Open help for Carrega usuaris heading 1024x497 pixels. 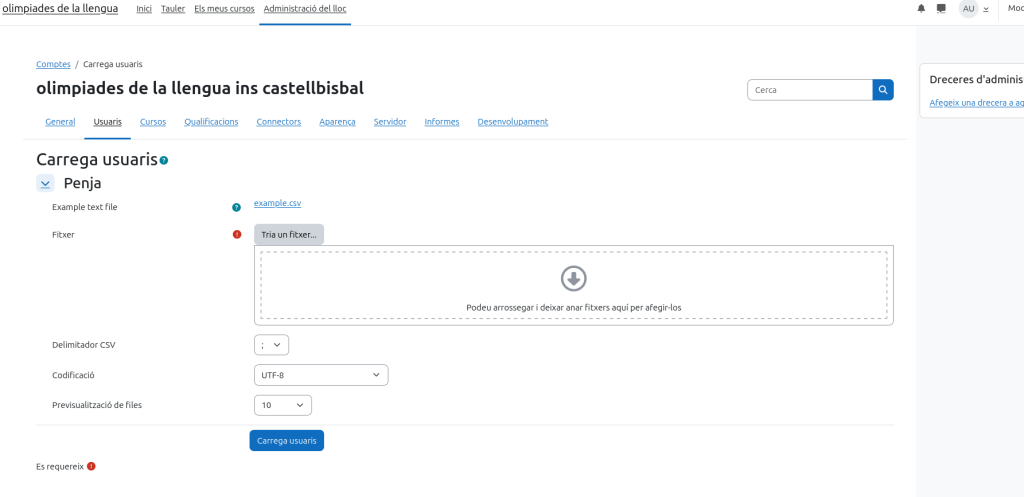coord(164,160)
